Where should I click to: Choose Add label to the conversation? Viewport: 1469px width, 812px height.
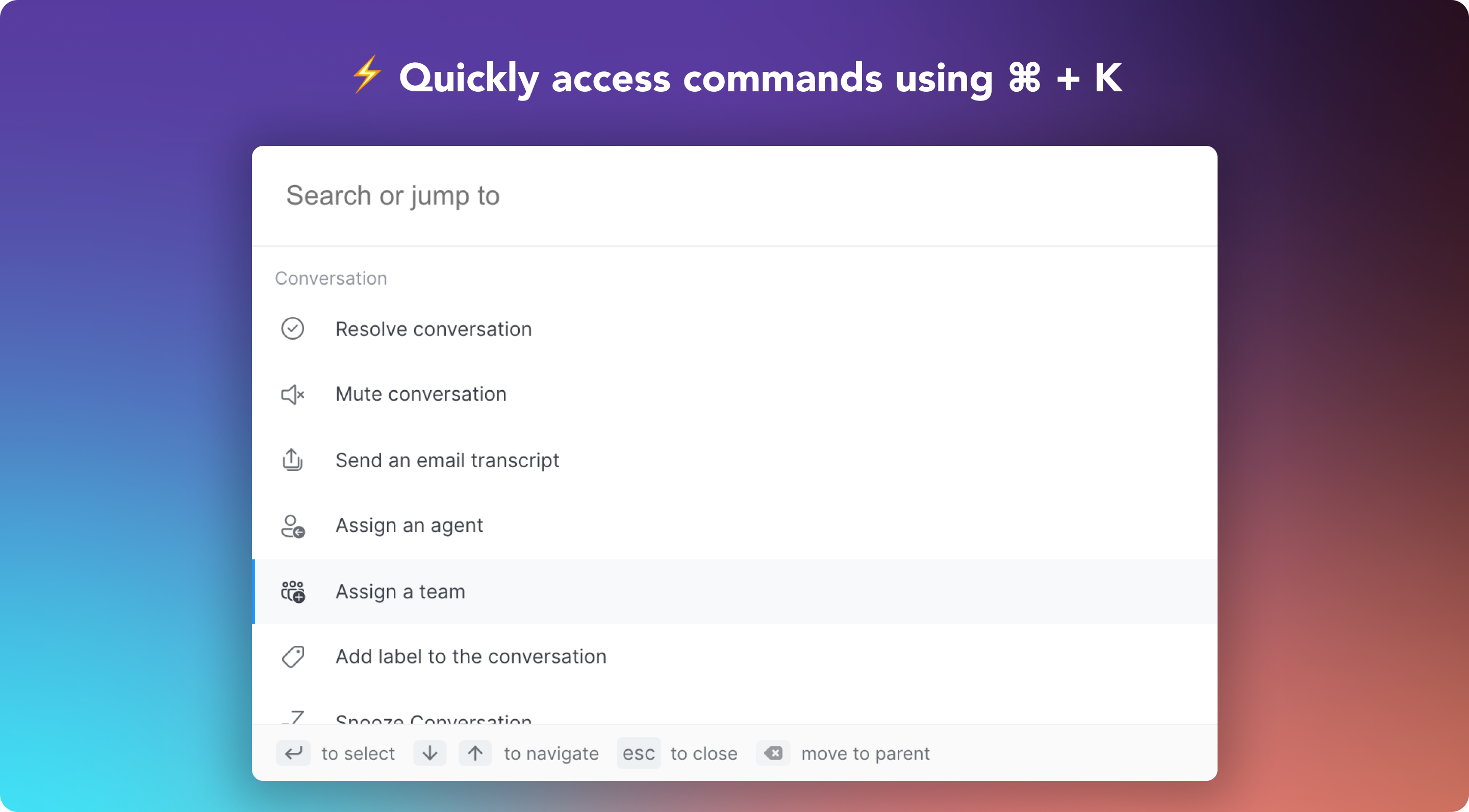734,656
